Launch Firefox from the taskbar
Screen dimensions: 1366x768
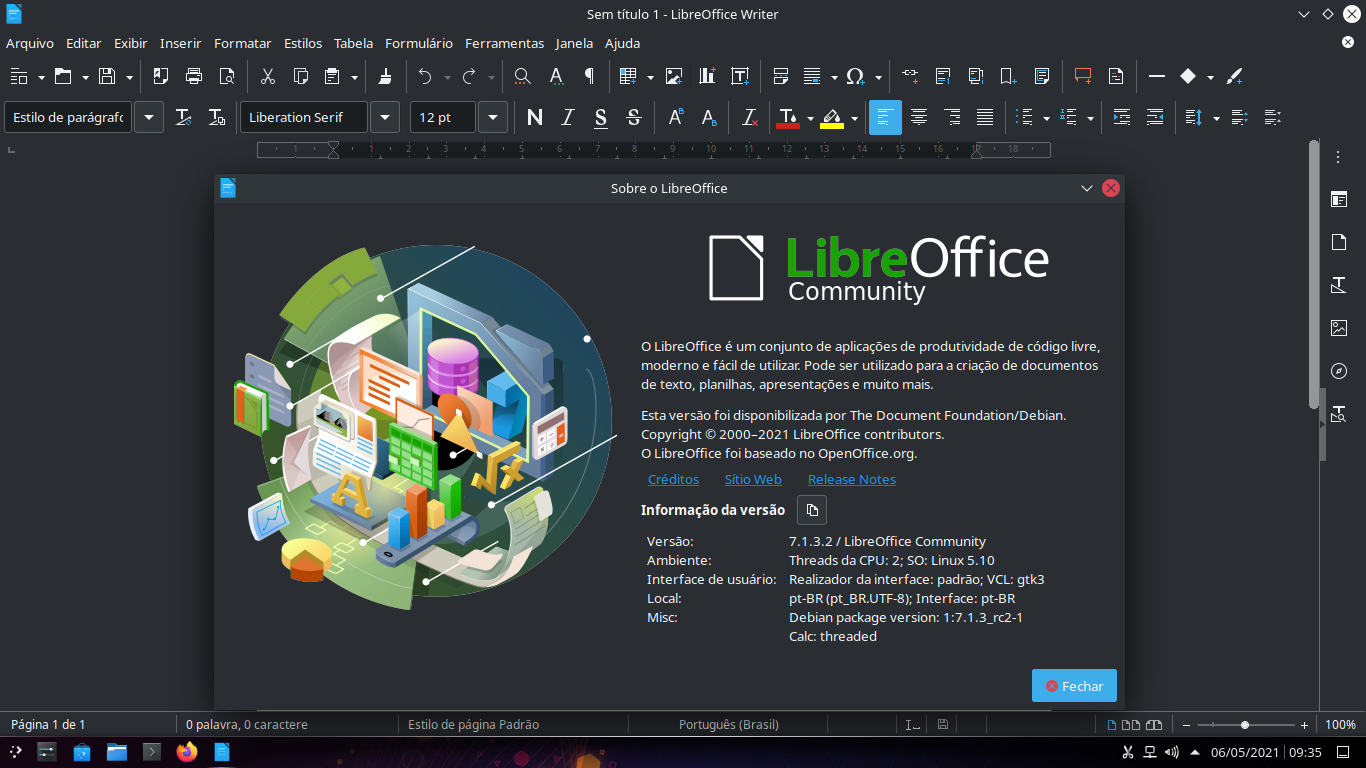tap(187, 751)
